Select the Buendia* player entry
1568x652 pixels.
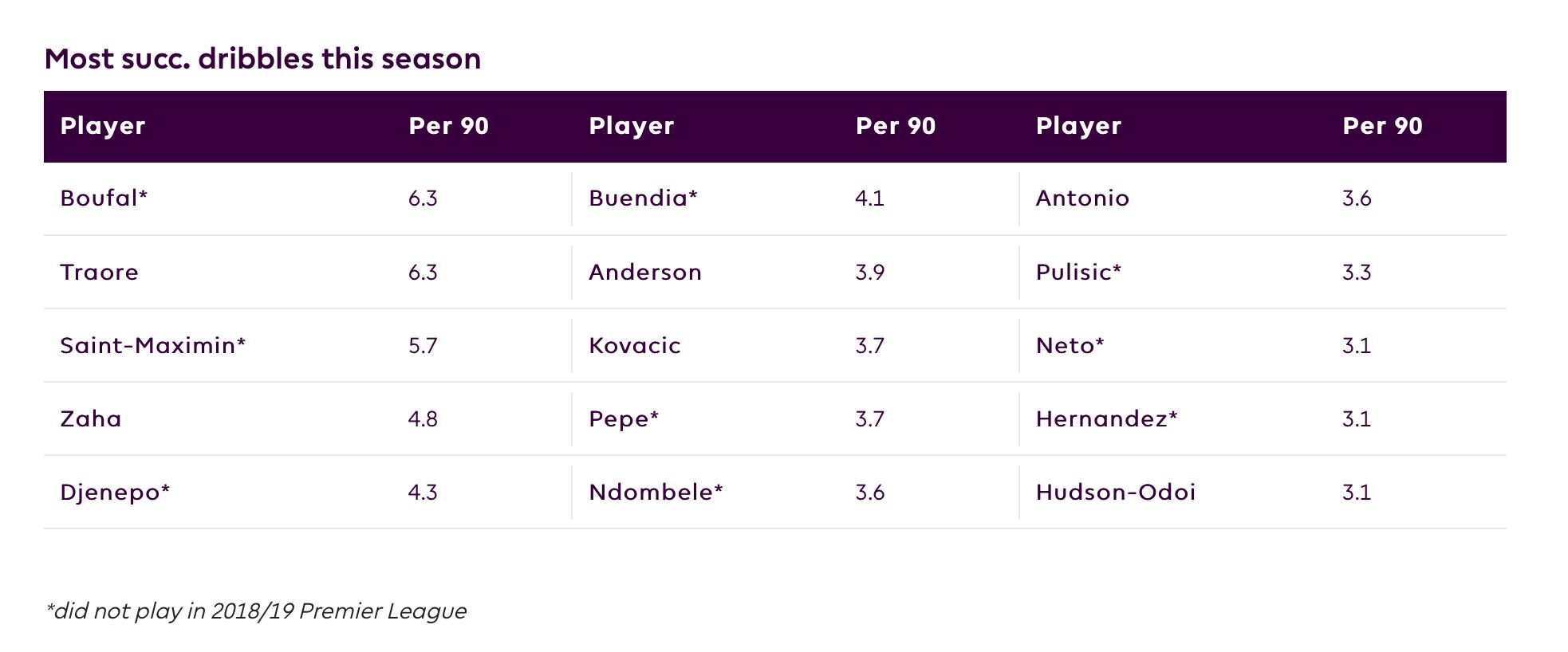643,198
